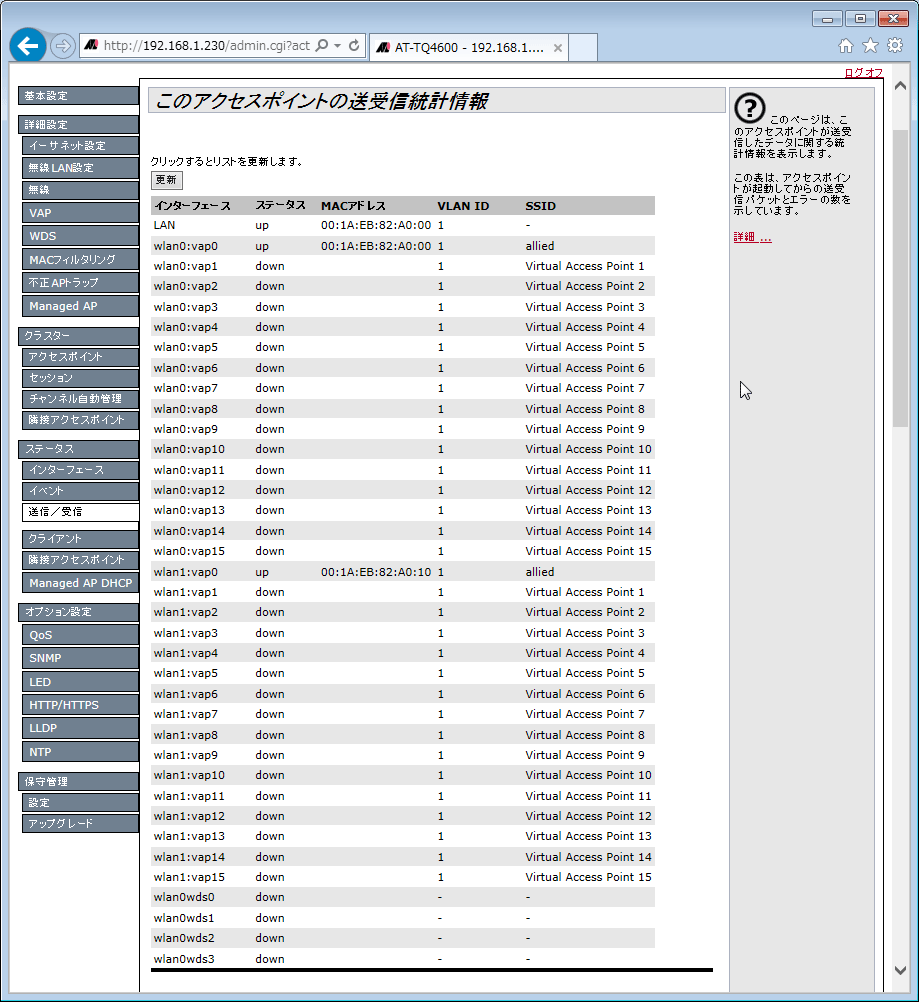Open アップグレード menu item
919x1002 pixels.
click(80, 824)
